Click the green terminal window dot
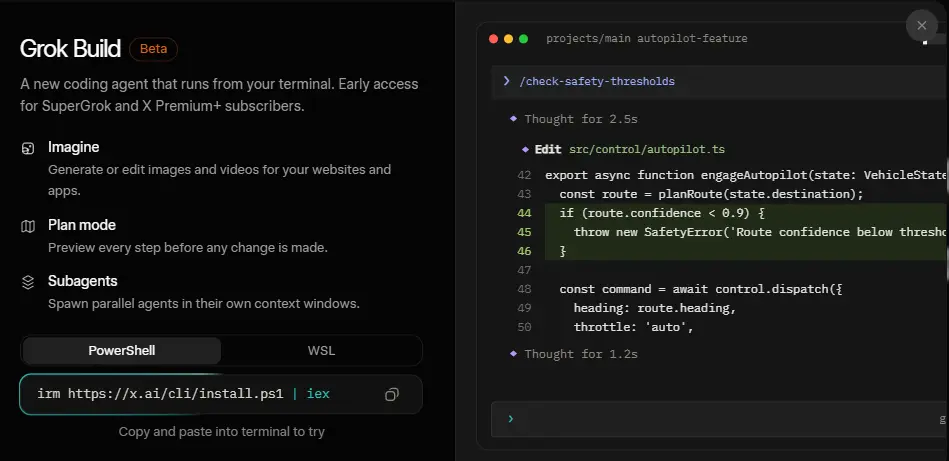Screen dimensions: 949x461 pos(524,39)
